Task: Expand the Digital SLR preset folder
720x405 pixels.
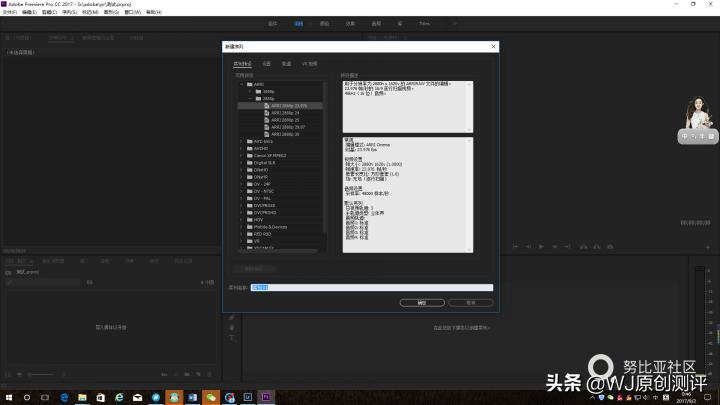Action: pyautogui.click(x=241, y=162)
